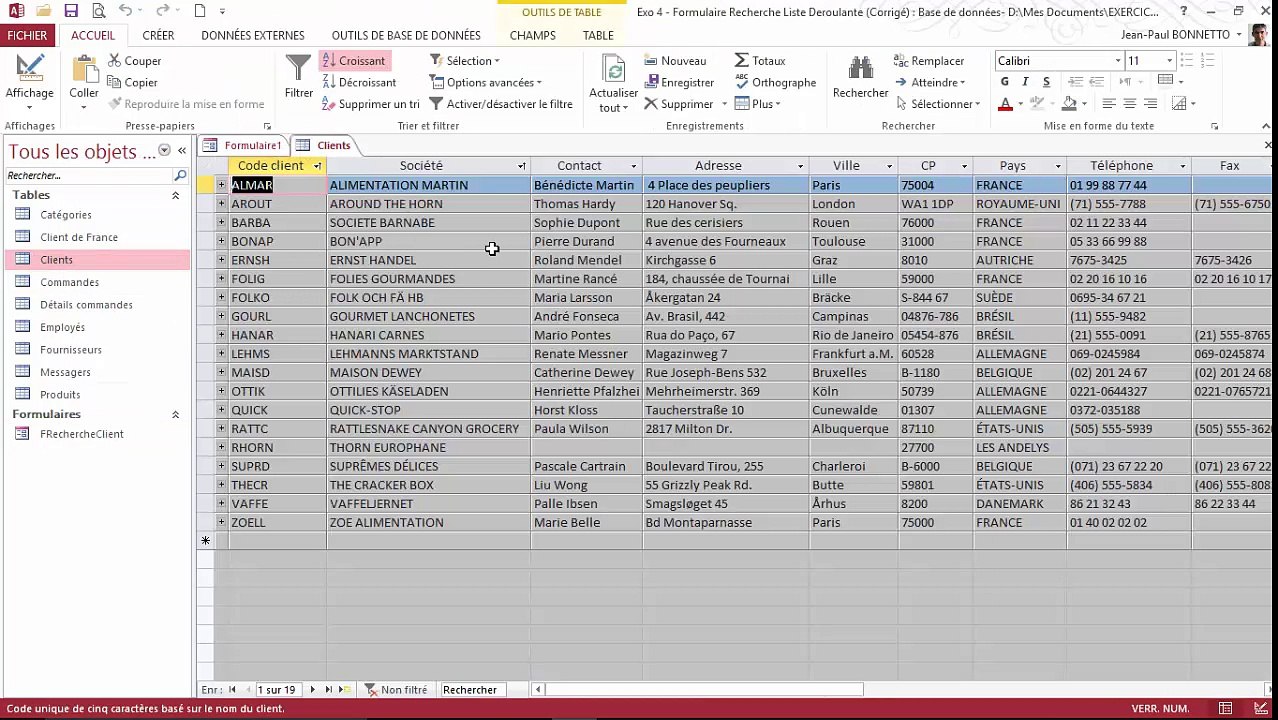Save the record with Enregistrer
Image resolution: width=1278 pixels, height=720 pixels.
click(x=679, y=83)
